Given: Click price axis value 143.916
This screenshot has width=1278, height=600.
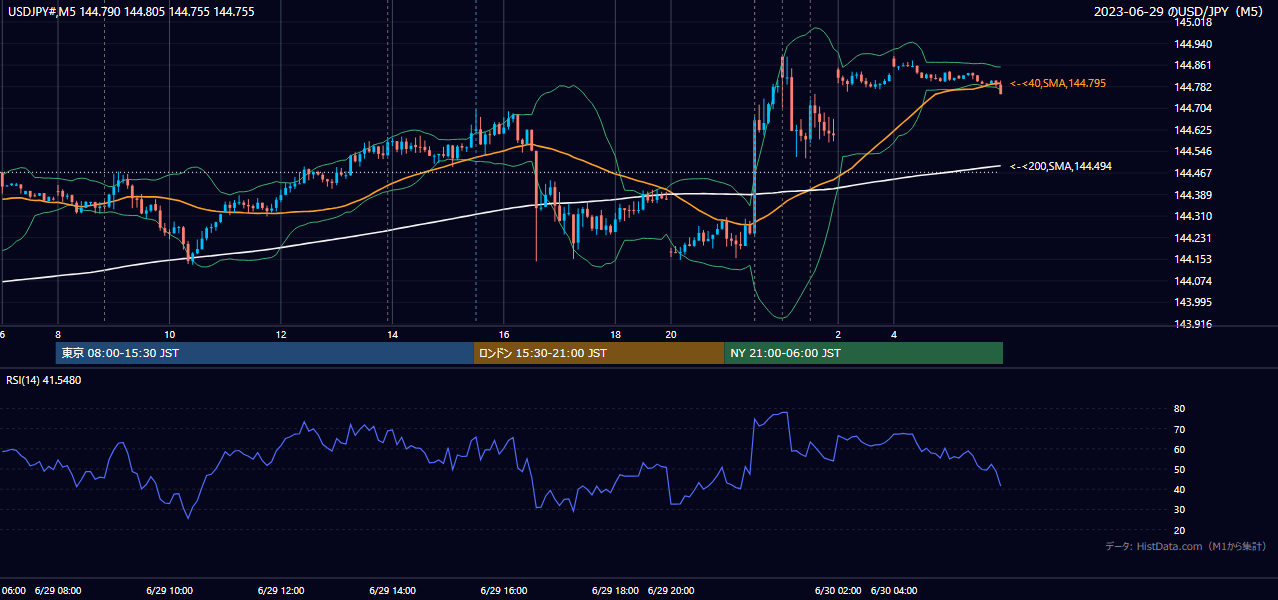Looking at the screenshot, I should (1193, 324).
